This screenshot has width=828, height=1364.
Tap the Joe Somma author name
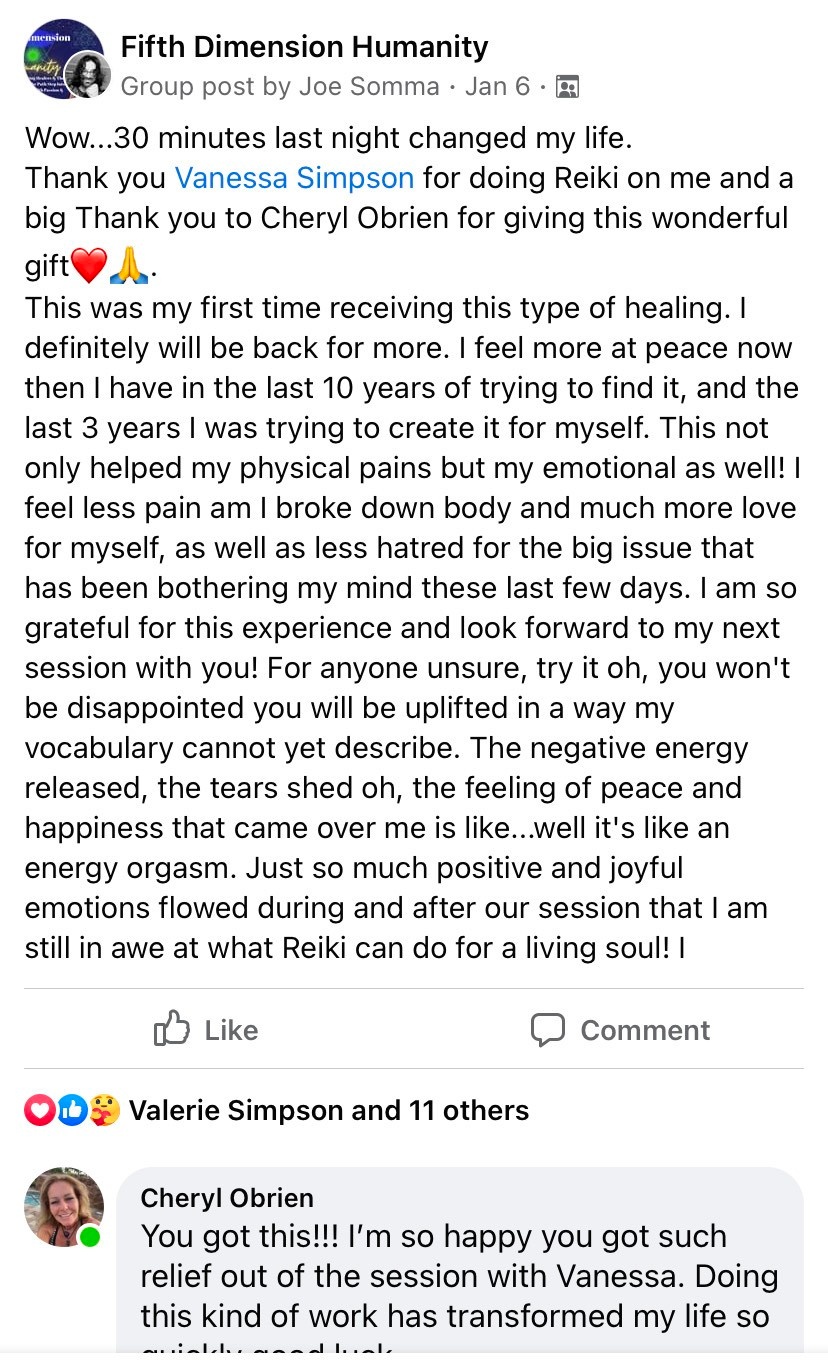coord(370,87)
